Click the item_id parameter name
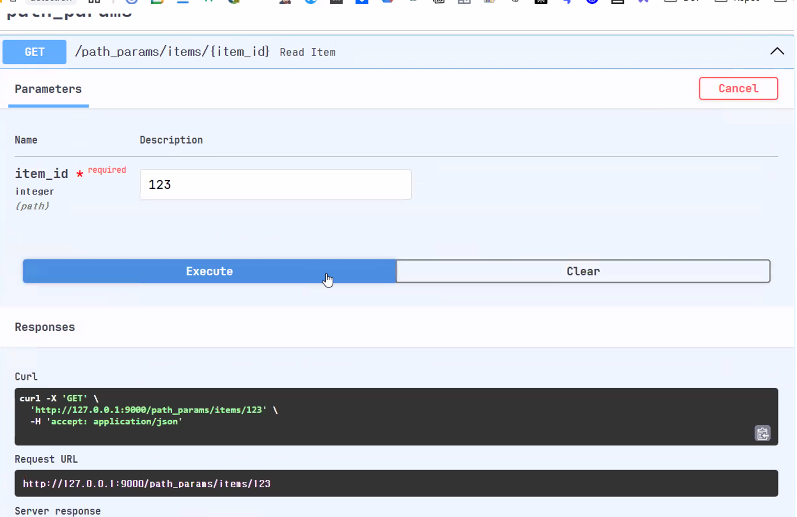The image size is (797, 517). (x=41, y=174)
